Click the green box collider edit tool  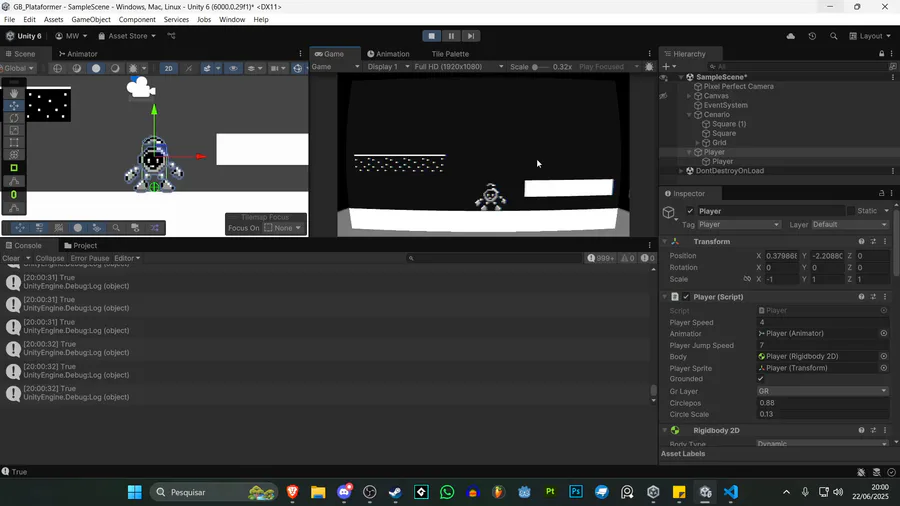tap(14, 168)
